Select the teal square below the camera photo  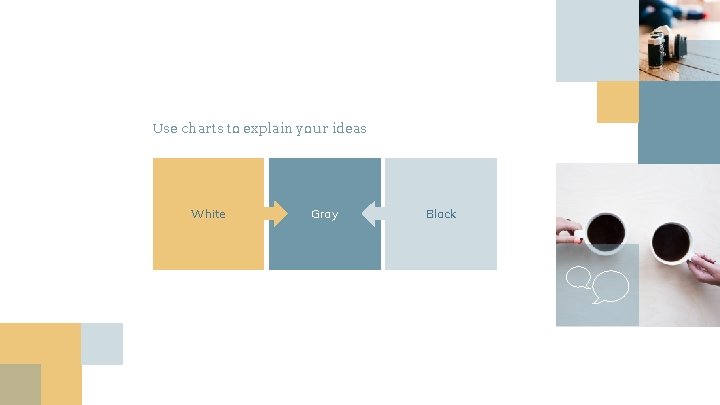pos(679,122)
